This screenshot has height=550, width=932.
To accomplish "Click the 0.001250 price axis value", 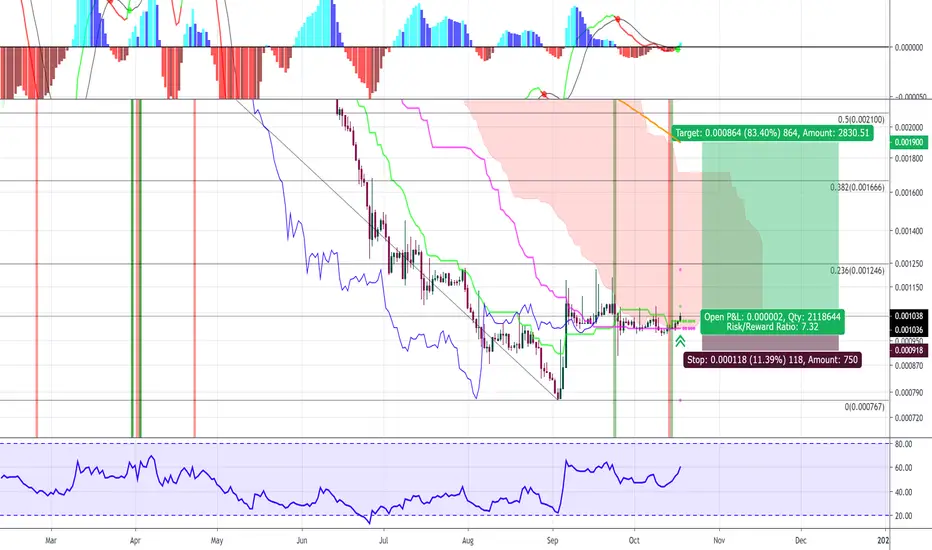I will [909, 263].
